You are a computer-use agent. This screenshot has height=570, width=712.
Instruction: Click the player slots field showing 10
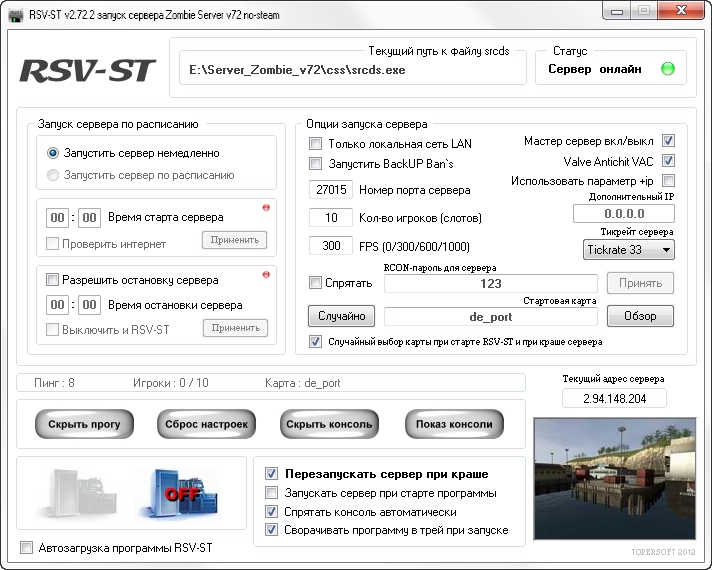331,218
